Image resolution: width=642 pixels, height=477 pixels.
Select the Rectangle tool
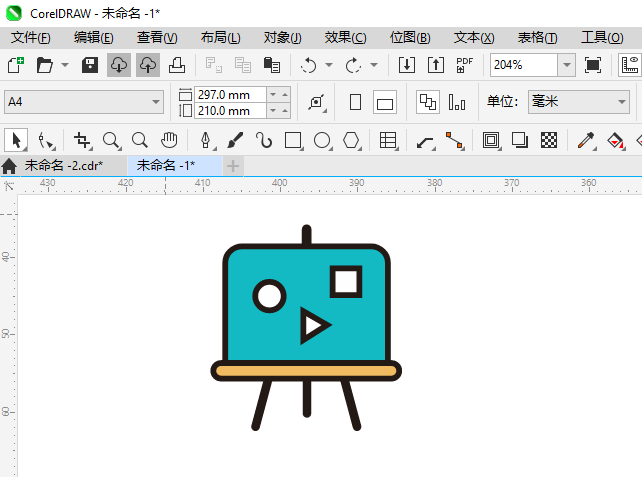pyautogui.click(x=293, y=140)
